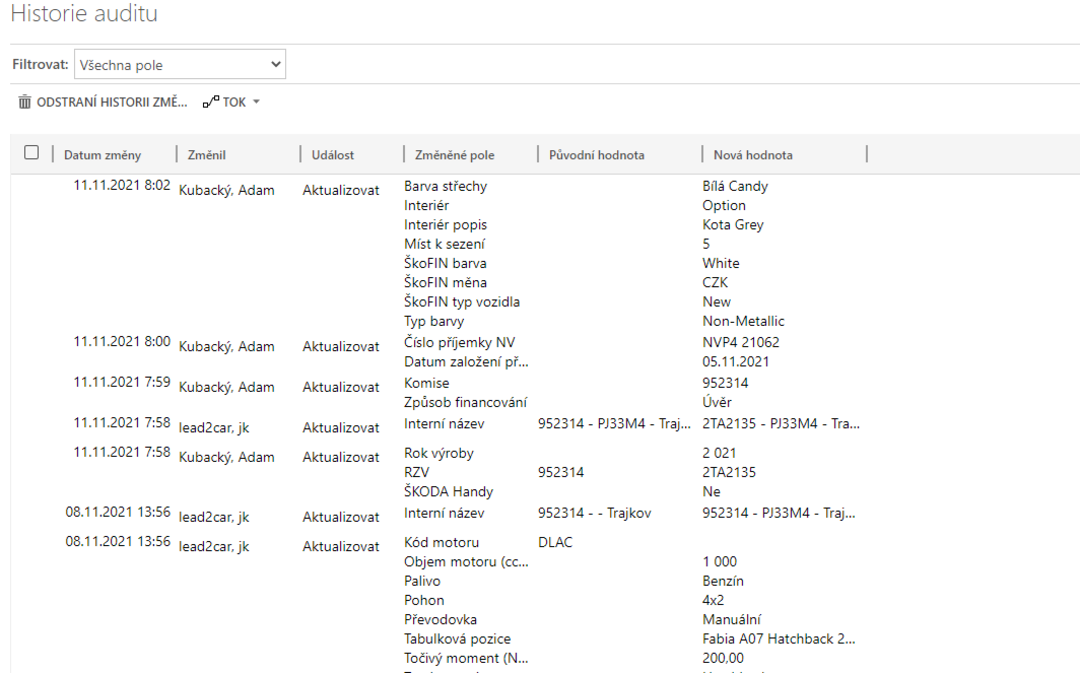Click the 'Nová hodnota' column header
The image size is (1080, 673).
[753, 155]
